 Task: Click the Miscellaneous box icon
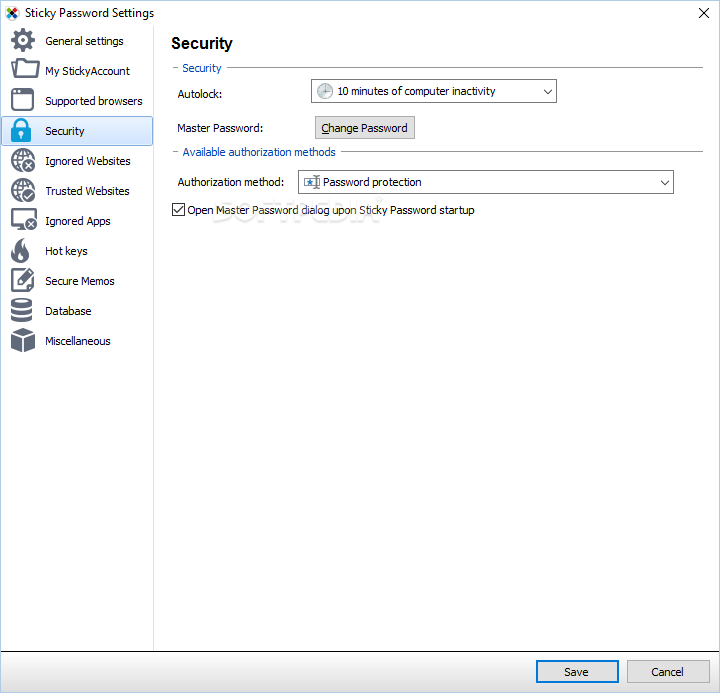click(23, 340)
